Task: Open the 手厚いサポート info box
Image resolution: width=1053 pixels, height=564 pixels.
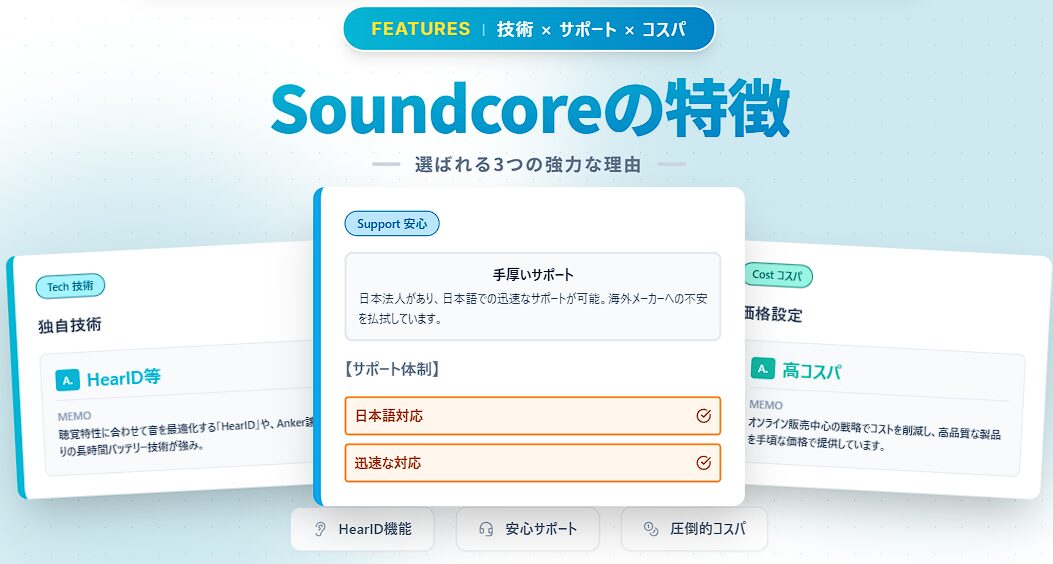Action: [x=532, y=296]
